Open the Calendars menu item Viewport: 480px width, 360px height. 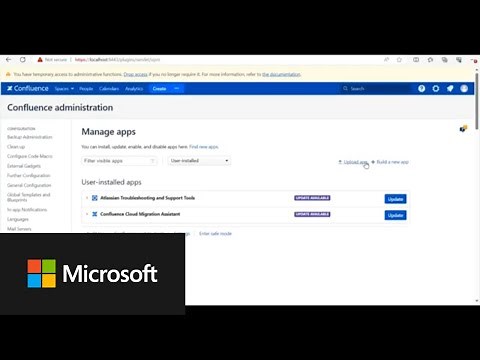tap(109, 89)
